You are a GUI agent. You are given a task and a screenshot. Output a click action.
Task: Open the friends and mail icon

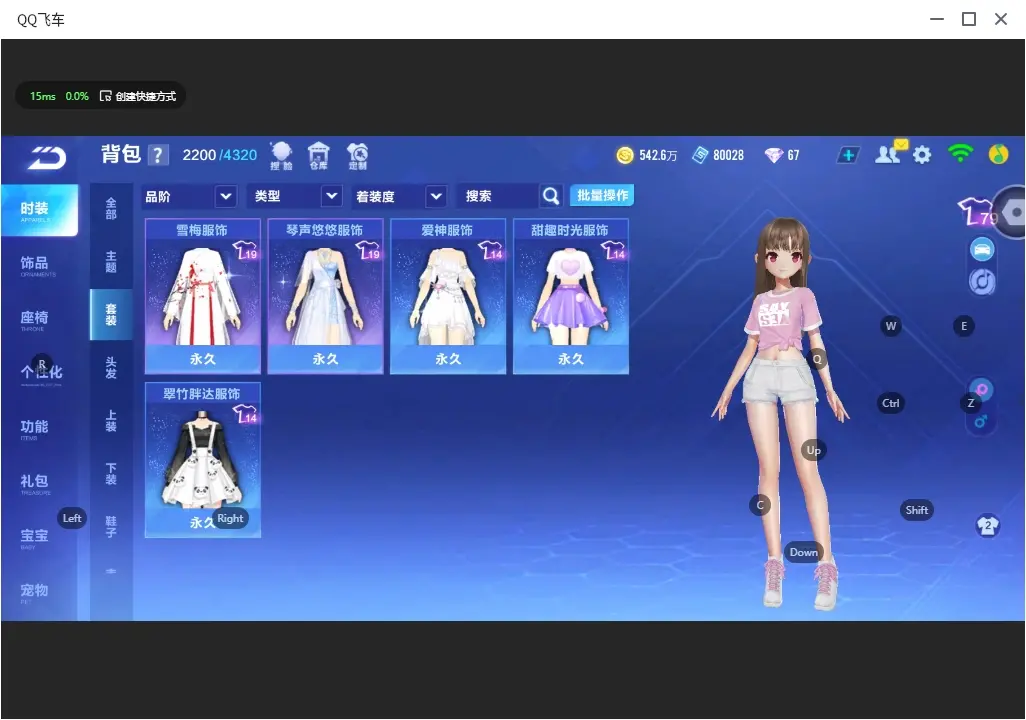point(889,154)
